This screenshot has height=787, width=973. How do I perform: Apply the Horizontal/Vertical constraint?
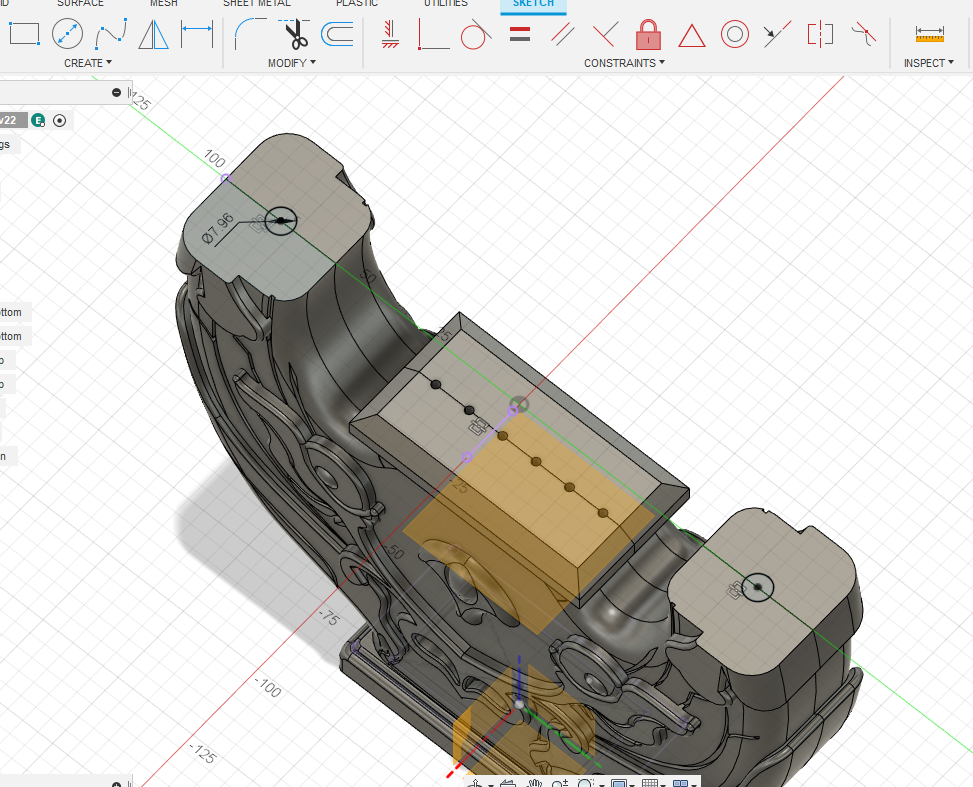[390, 34]
